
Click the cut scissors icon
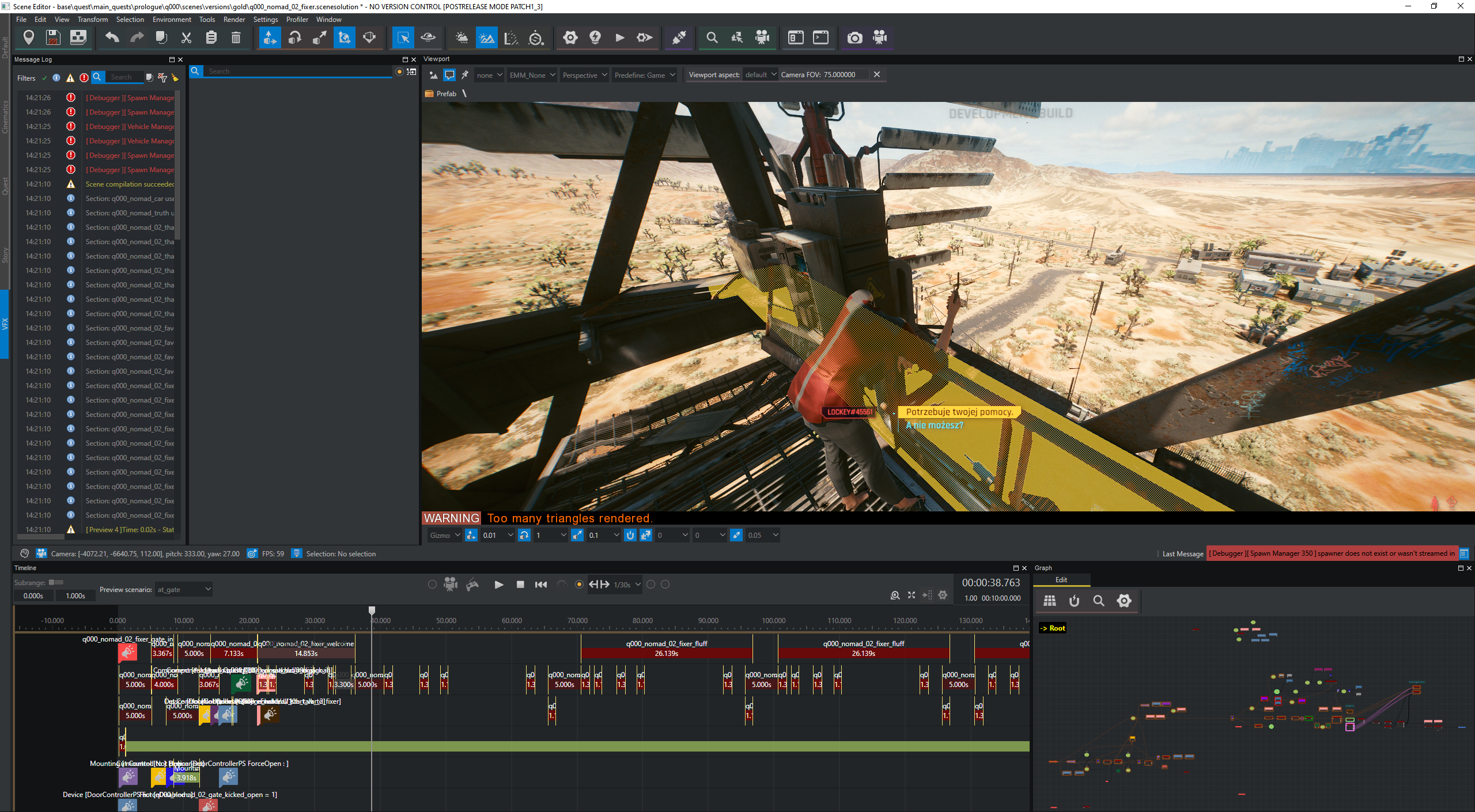(x=186, y=38)
